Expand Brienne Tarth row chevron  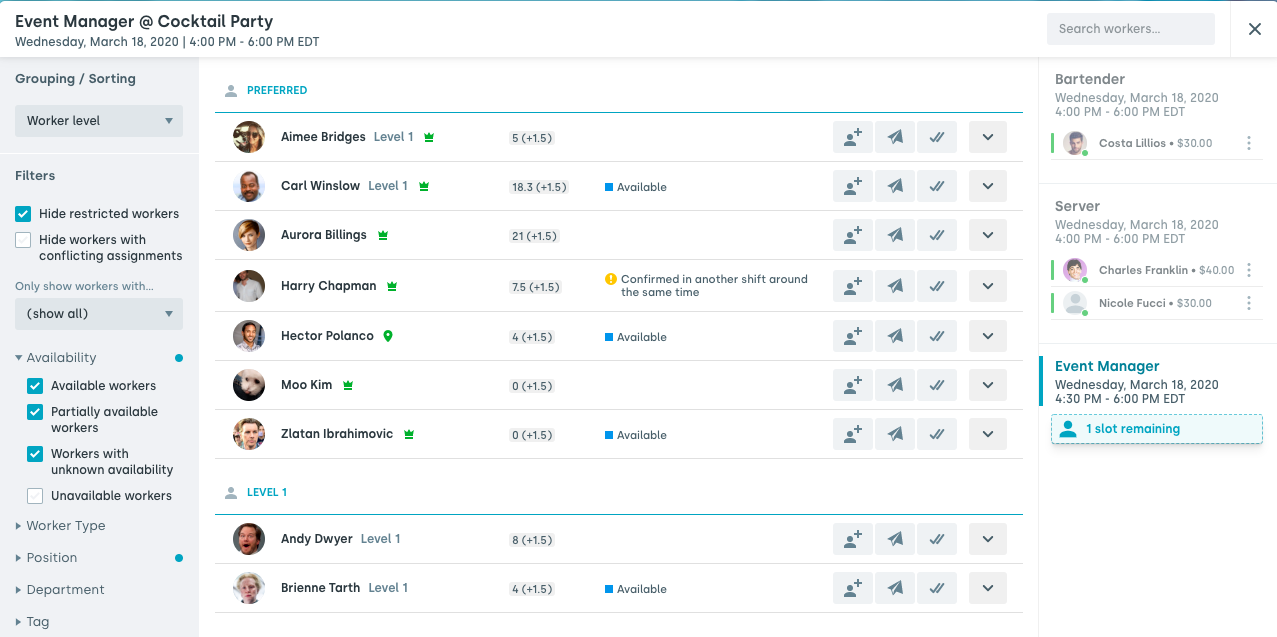988,588
